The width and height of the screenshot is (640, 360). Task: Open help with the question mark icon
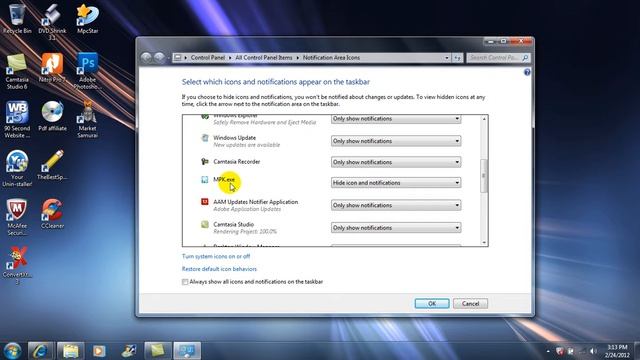(527, 72)
